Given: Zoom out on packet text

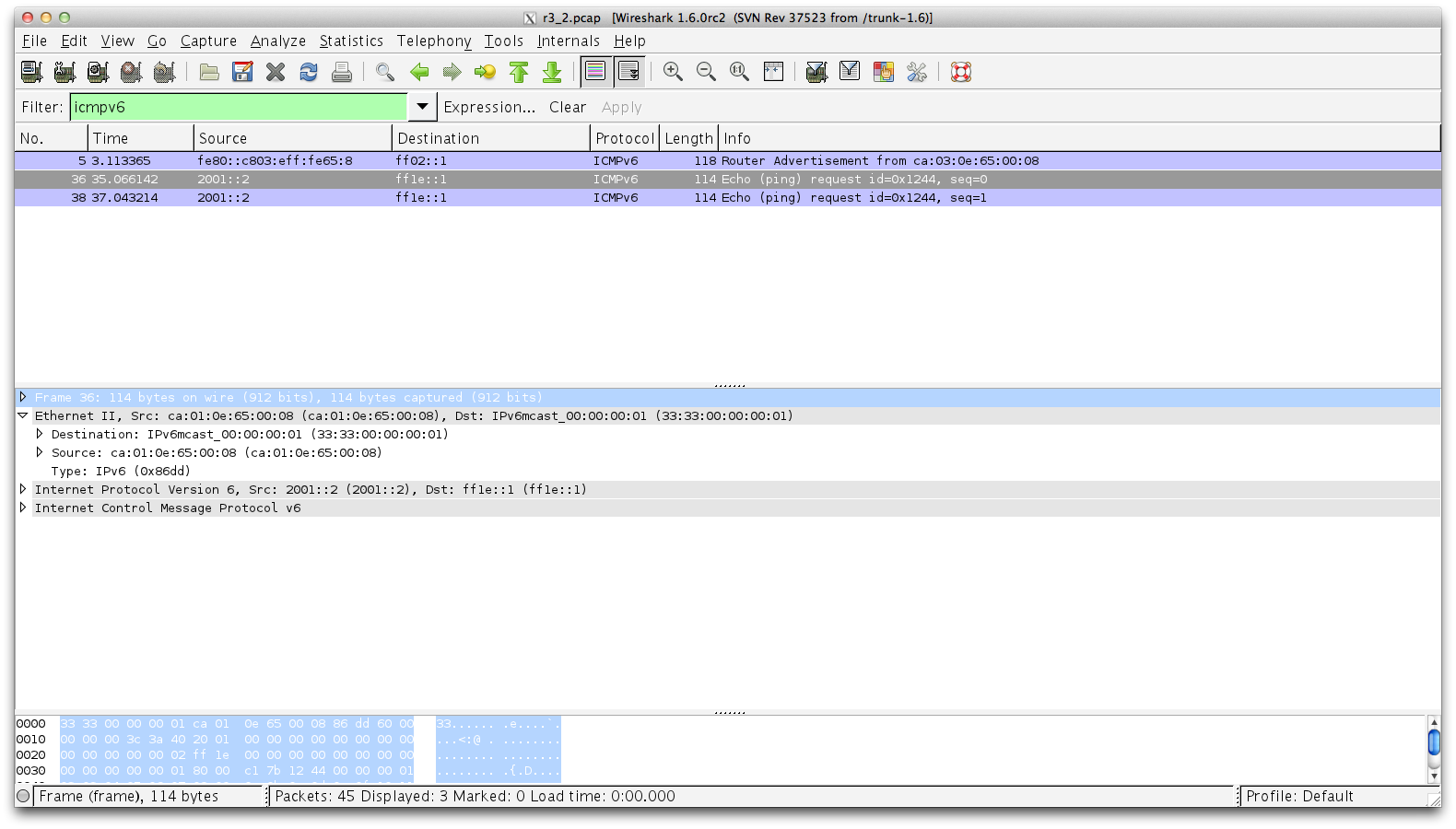Looking at the screenshot, I should click(706, 72).
